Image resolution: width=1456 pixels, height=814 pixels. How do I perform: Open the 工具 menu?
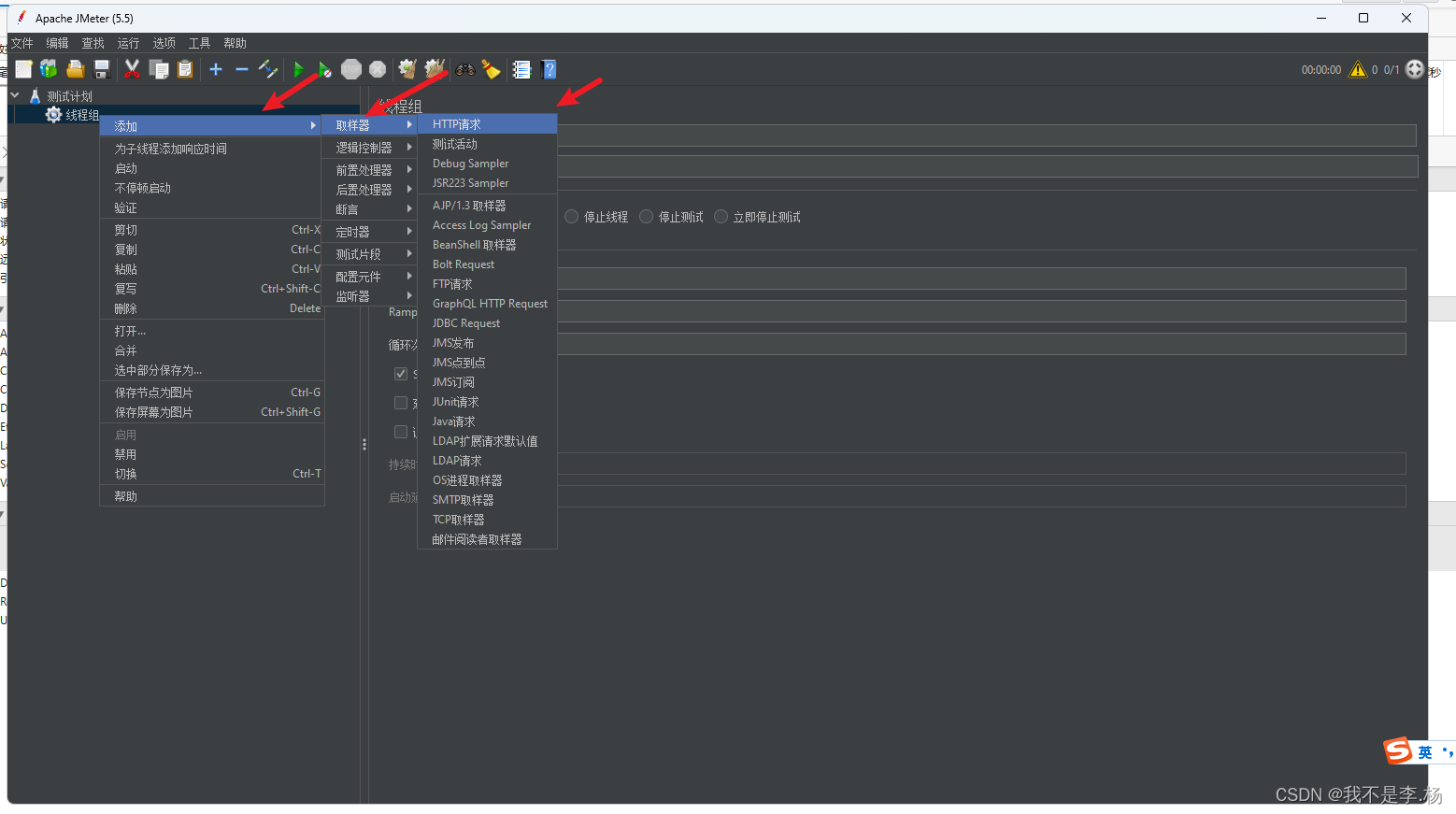pyautogui.click(x=200, y=43)
